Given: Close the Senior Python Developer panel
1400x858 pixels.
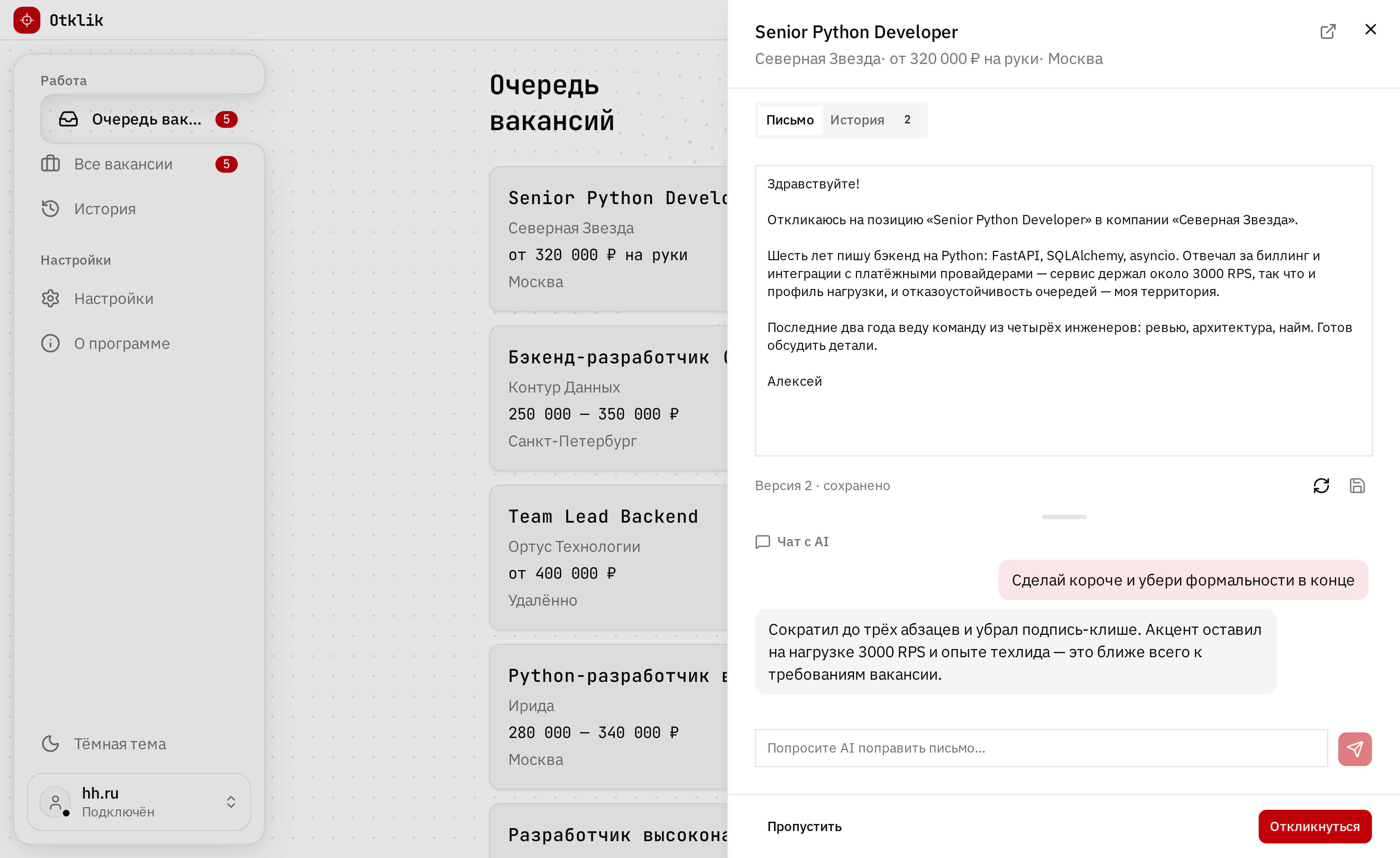Looking at the screenshot, I should pos(1370,30).
